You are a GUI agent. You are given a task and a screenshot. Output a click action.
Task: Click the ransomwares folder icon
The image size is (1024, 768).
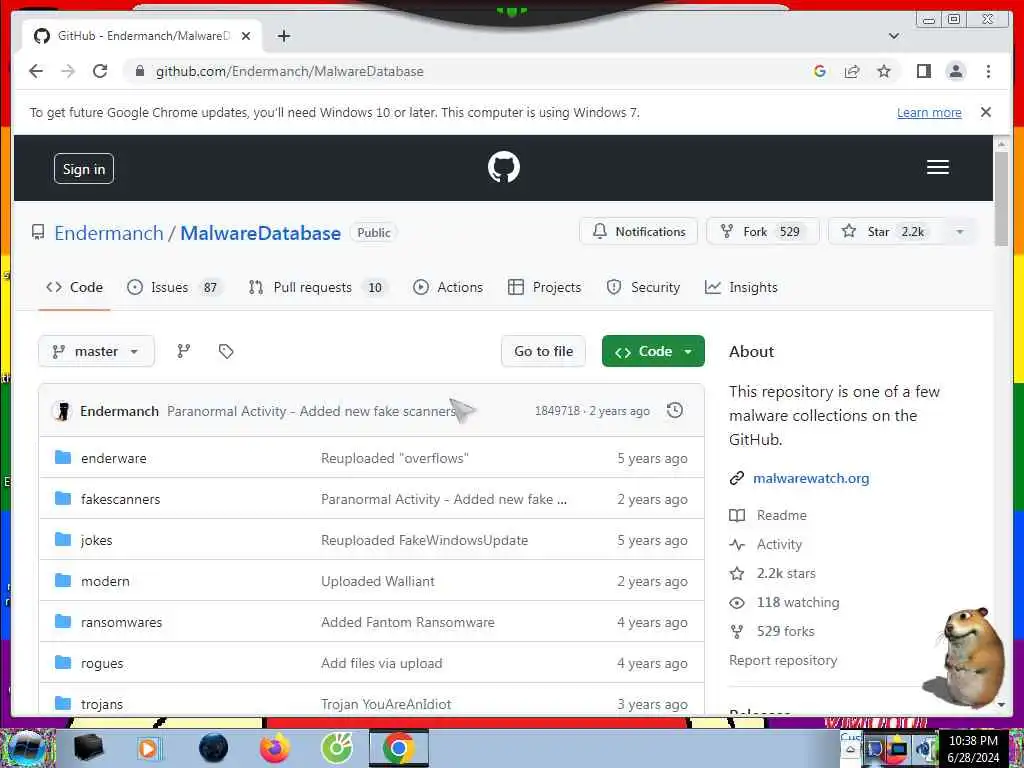63,621
